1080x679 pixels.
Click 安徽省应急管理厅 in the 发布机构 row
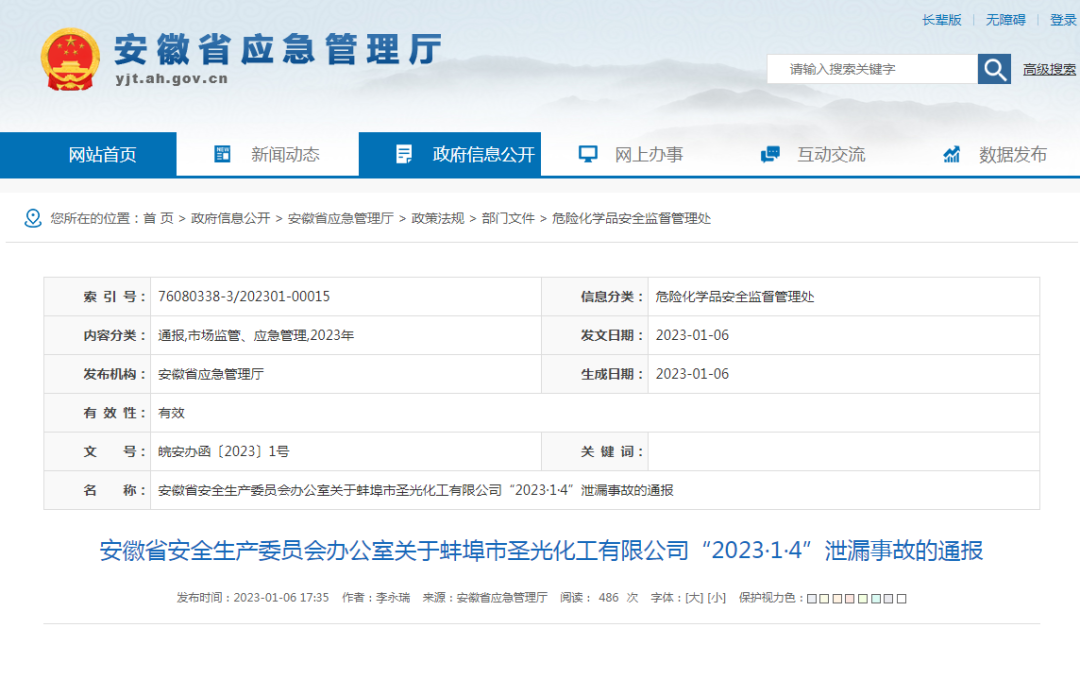point(211,374)
